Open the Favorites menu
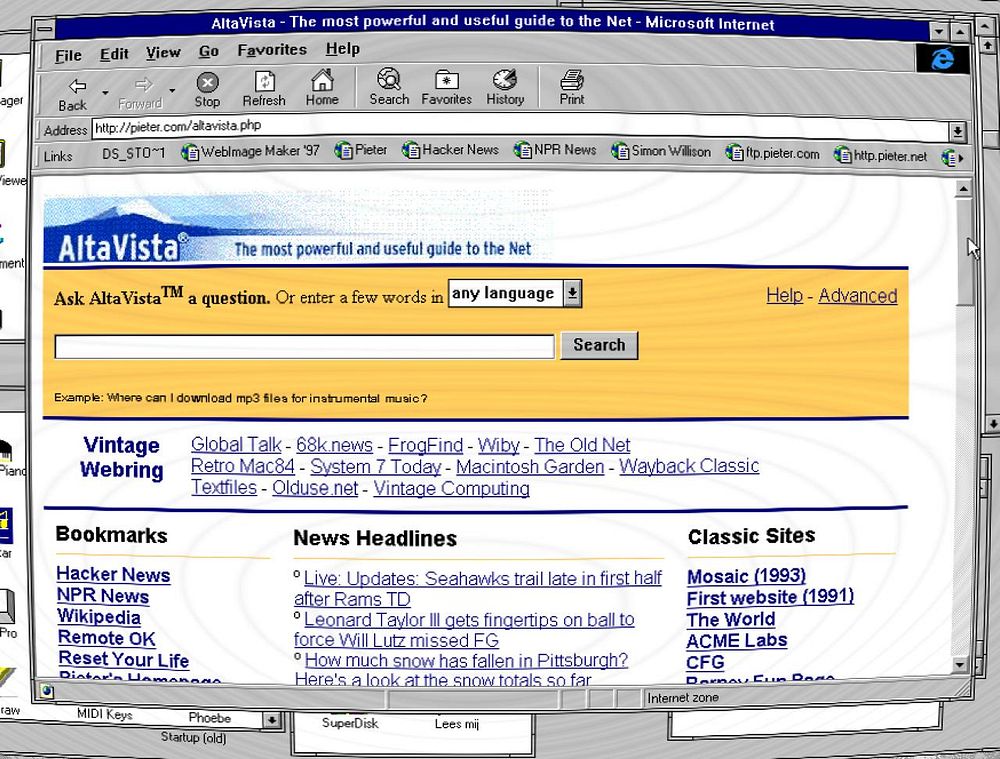Screen dimensions: 1000x759 tap(272, 50)
